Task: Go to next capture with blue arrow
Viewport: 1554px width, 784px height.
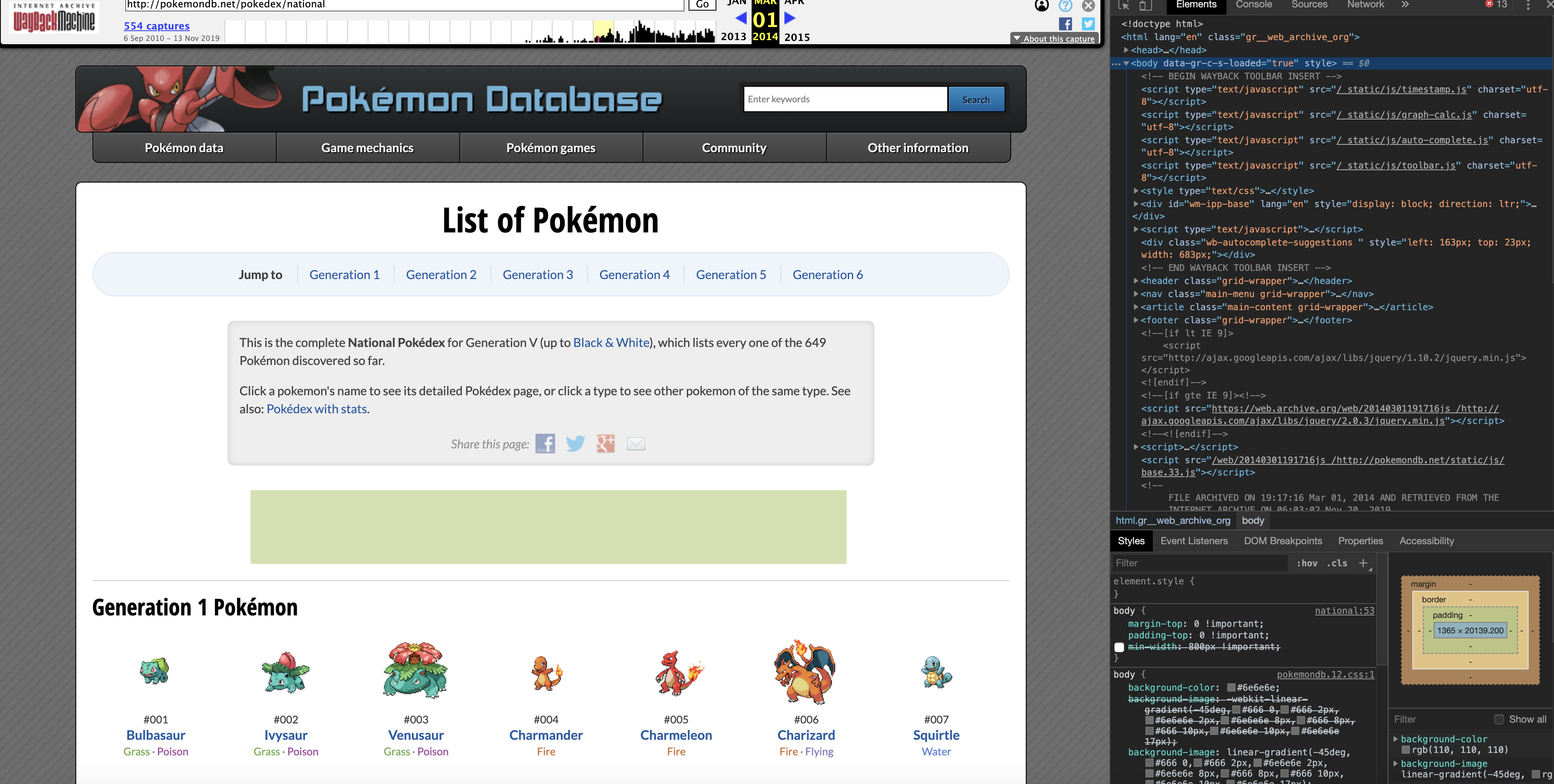Action: coord(790,18)
